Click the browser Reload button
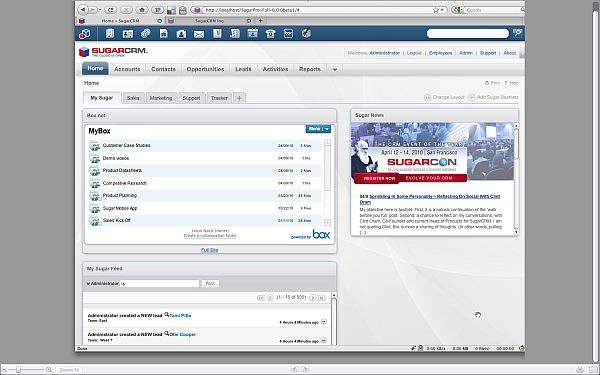600x375 pixels. tap(111, 10)
